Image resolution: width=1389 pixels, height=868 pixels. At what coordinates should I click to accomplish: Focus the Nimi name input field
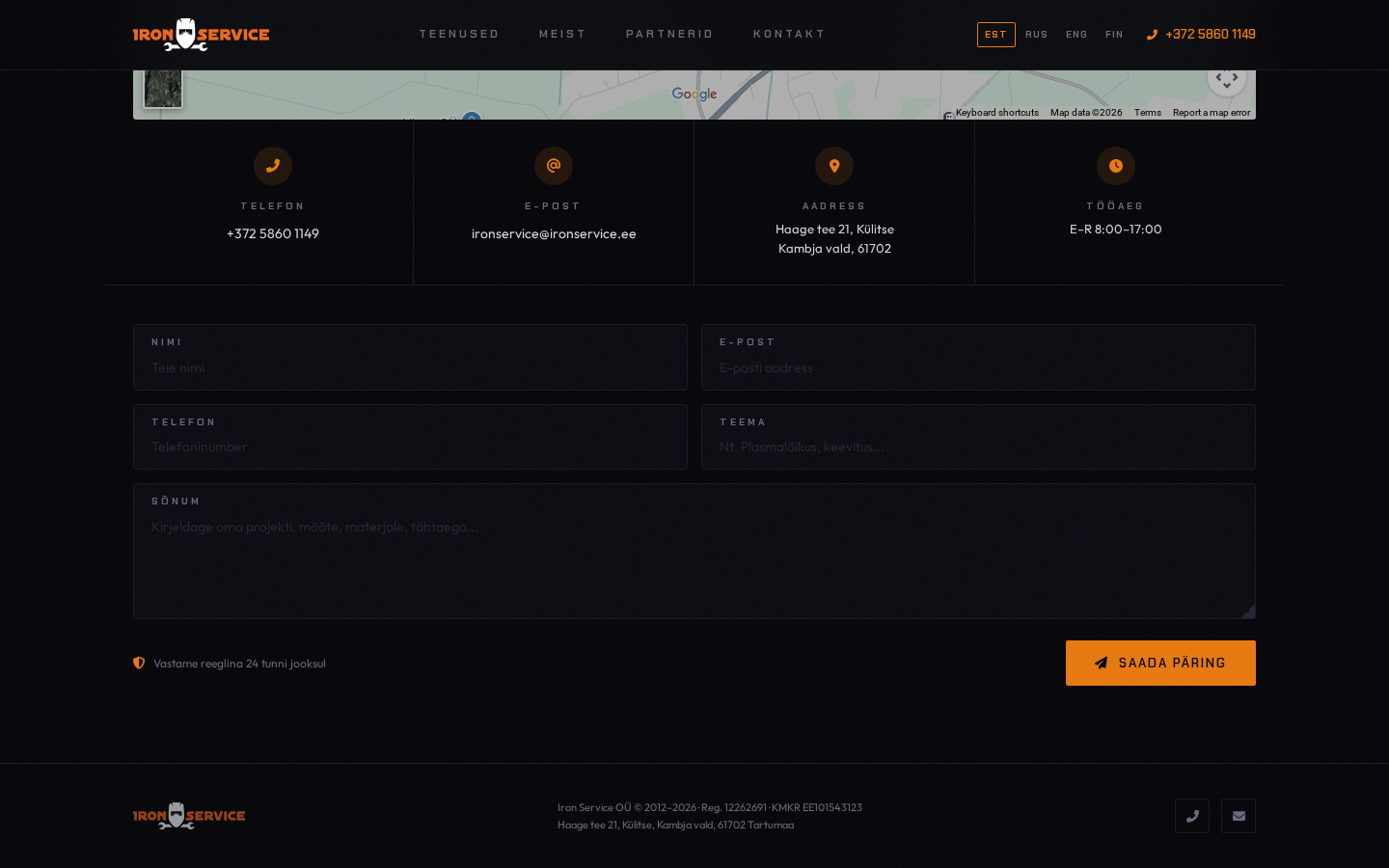tap(410, 367)
